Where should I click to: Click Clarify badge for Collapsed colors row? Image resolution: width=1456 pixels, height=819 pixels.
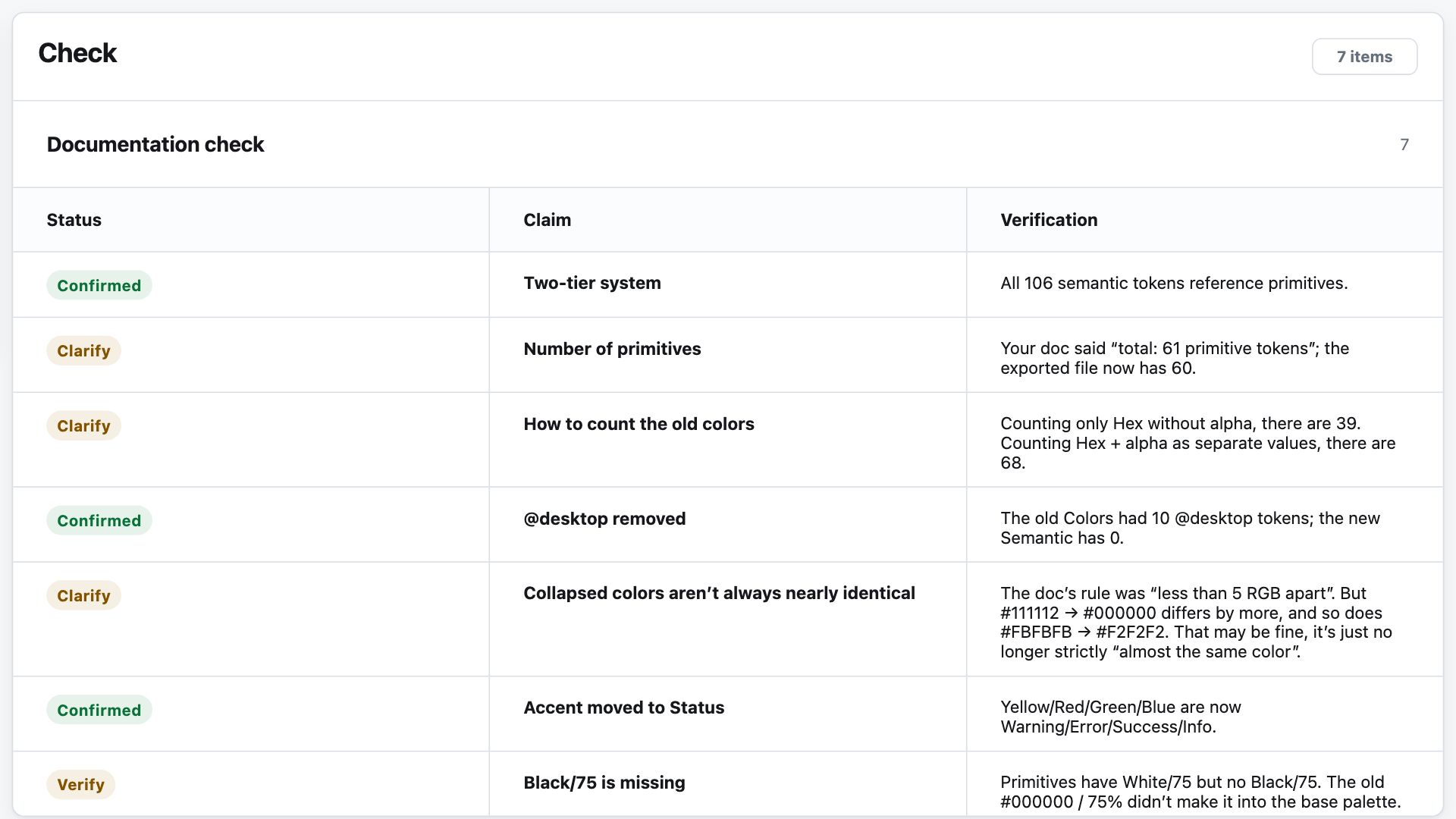[83, 595]
